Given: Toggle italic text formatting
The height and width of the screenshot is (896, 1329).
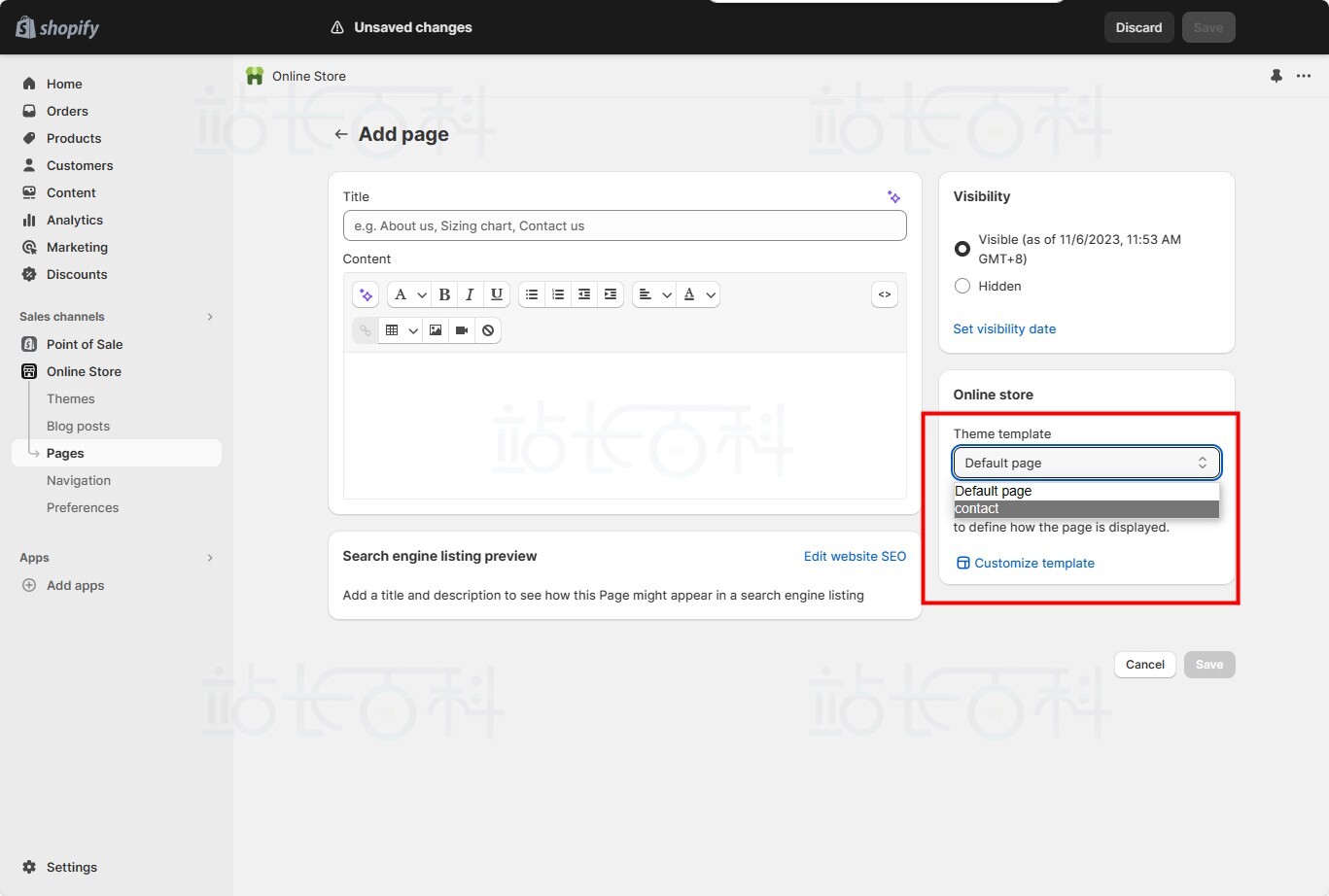Looking at the screenshot, I should pyautogui.click(x=471, y=294).
